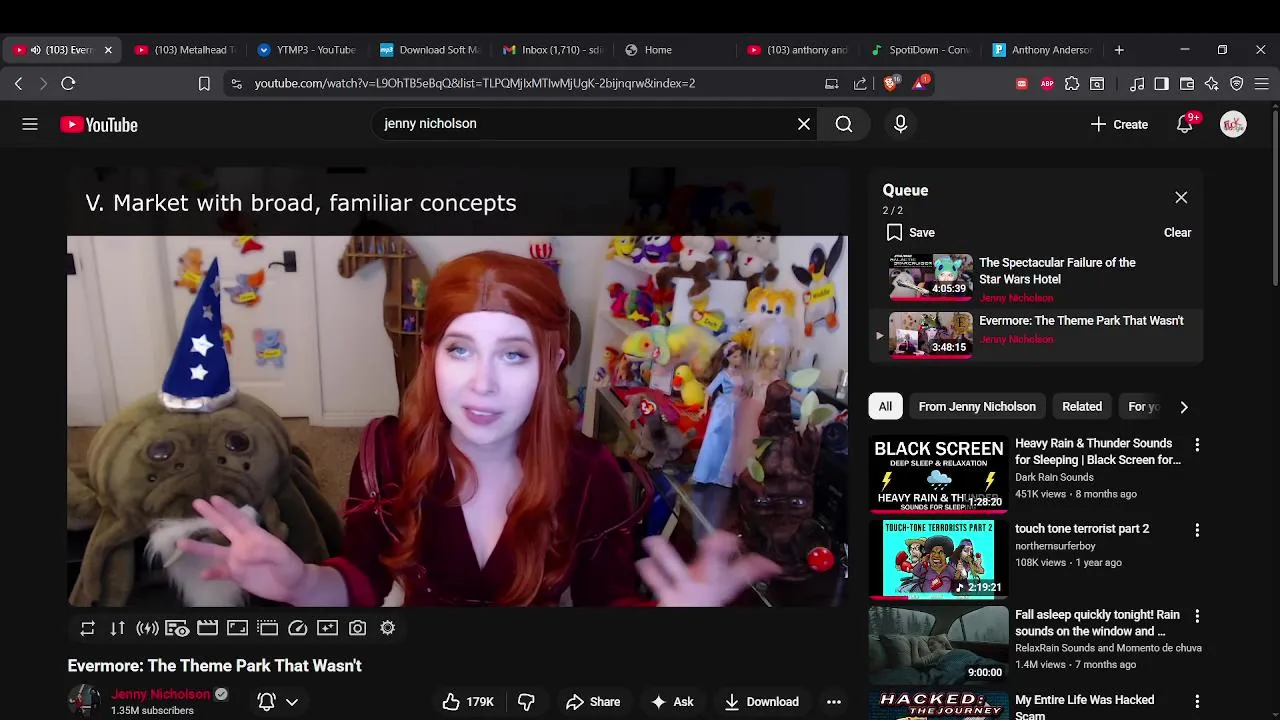Like the video with 179K likes
The width and height of the screenshot is (1280, 720).
[469, 702]
